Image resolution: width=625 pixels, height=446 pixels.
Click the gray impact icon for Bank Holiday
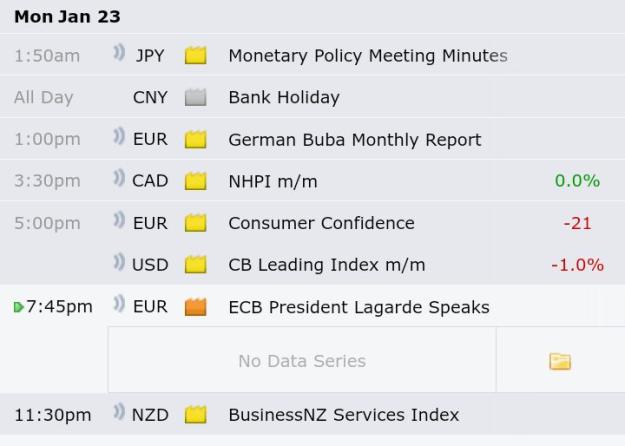point(196,97)
